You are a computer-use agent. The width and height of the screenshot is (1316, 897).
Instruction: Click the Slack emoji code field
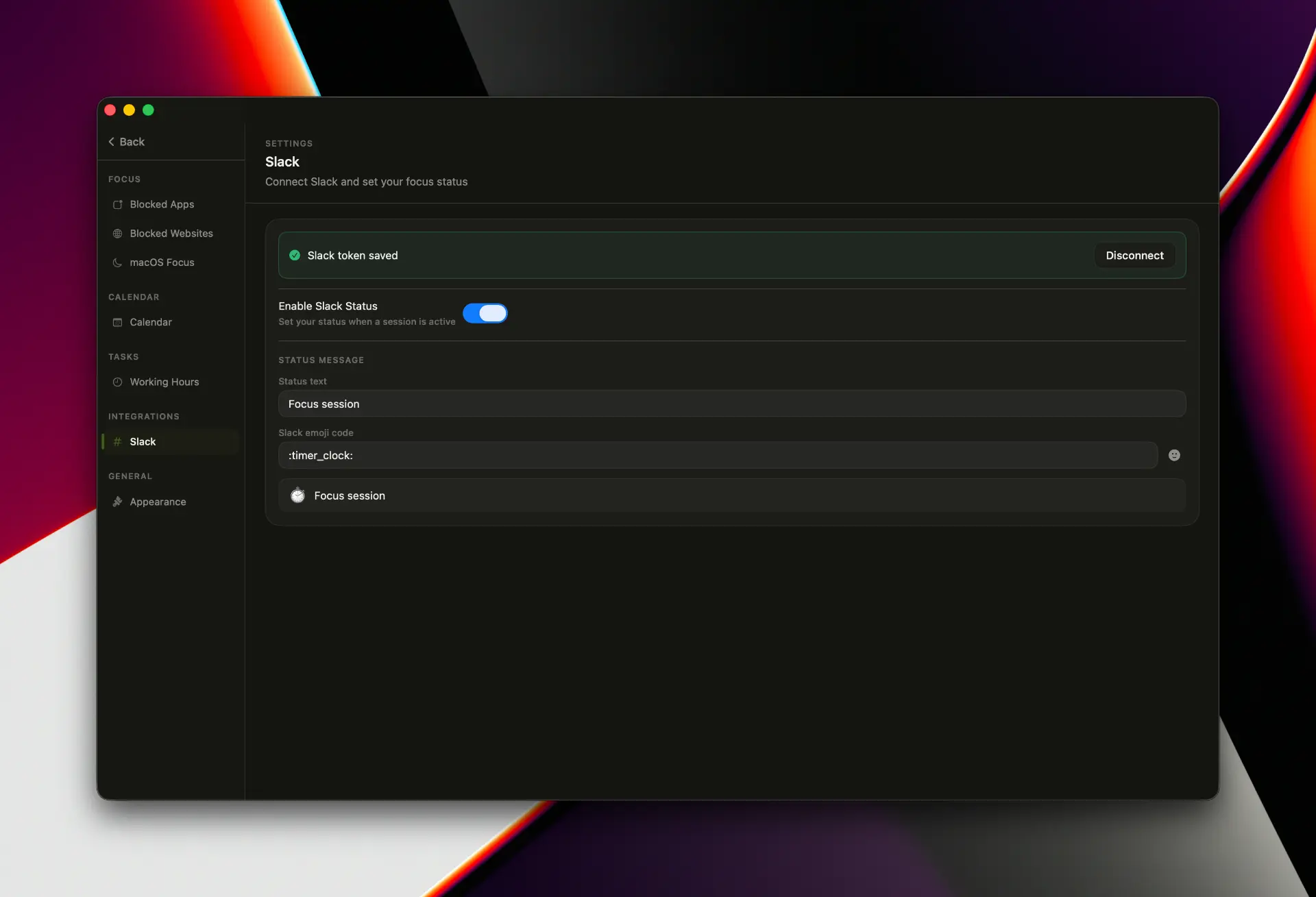pyautogui.click(x=718, y=456)
